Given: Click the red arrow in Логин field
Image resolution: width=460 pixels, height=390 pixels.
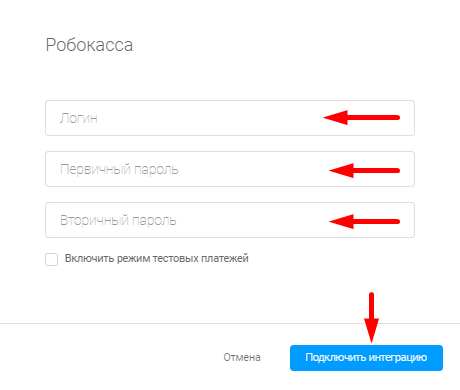Looking at the screenshot, I should click(x=361, y=117).
